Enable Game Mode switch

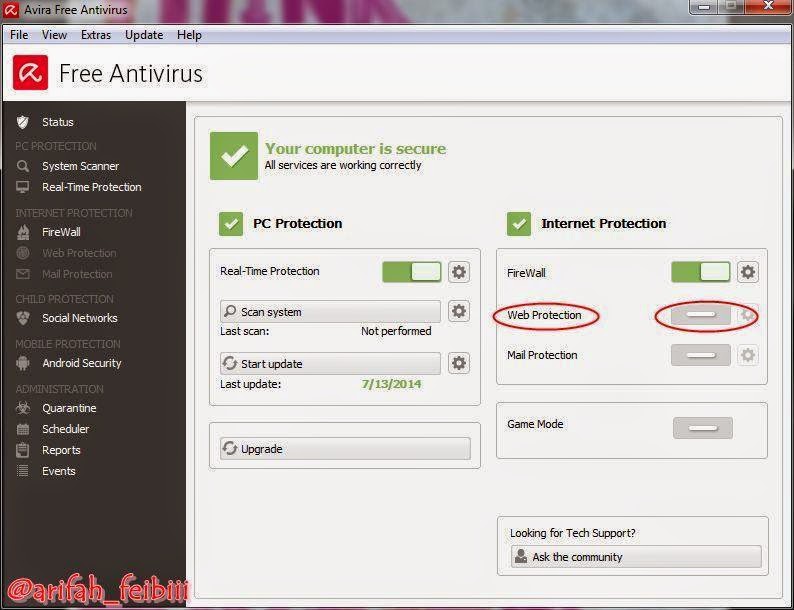click(x=703, y=428)
